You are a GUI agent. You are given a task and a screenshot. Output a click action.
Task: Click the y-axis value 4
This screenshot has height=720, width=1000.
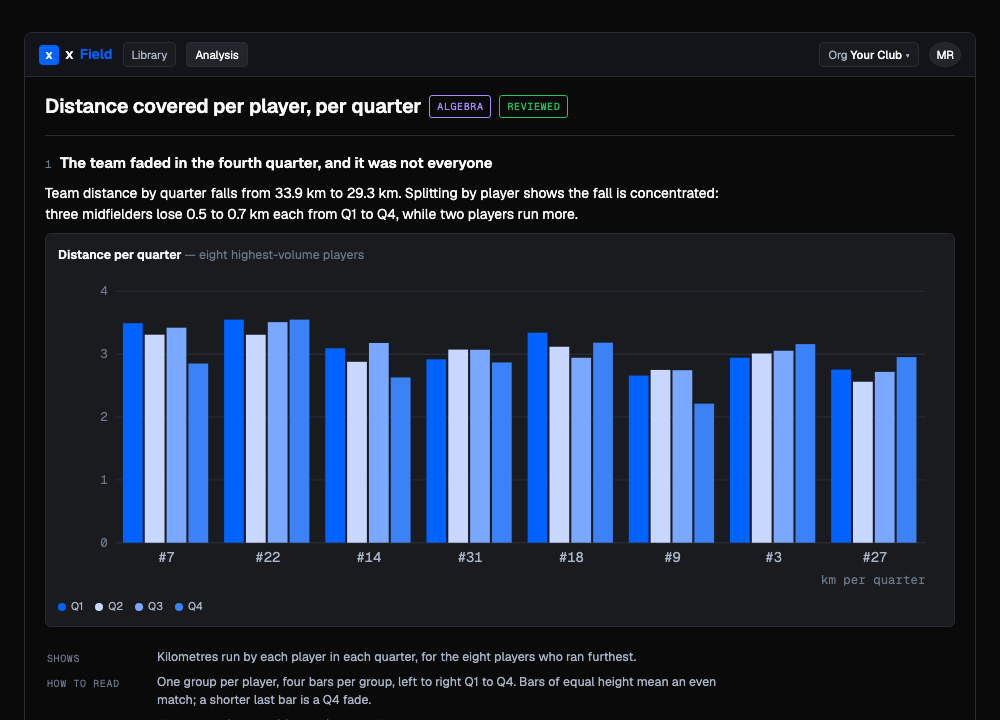pos(104,291)
